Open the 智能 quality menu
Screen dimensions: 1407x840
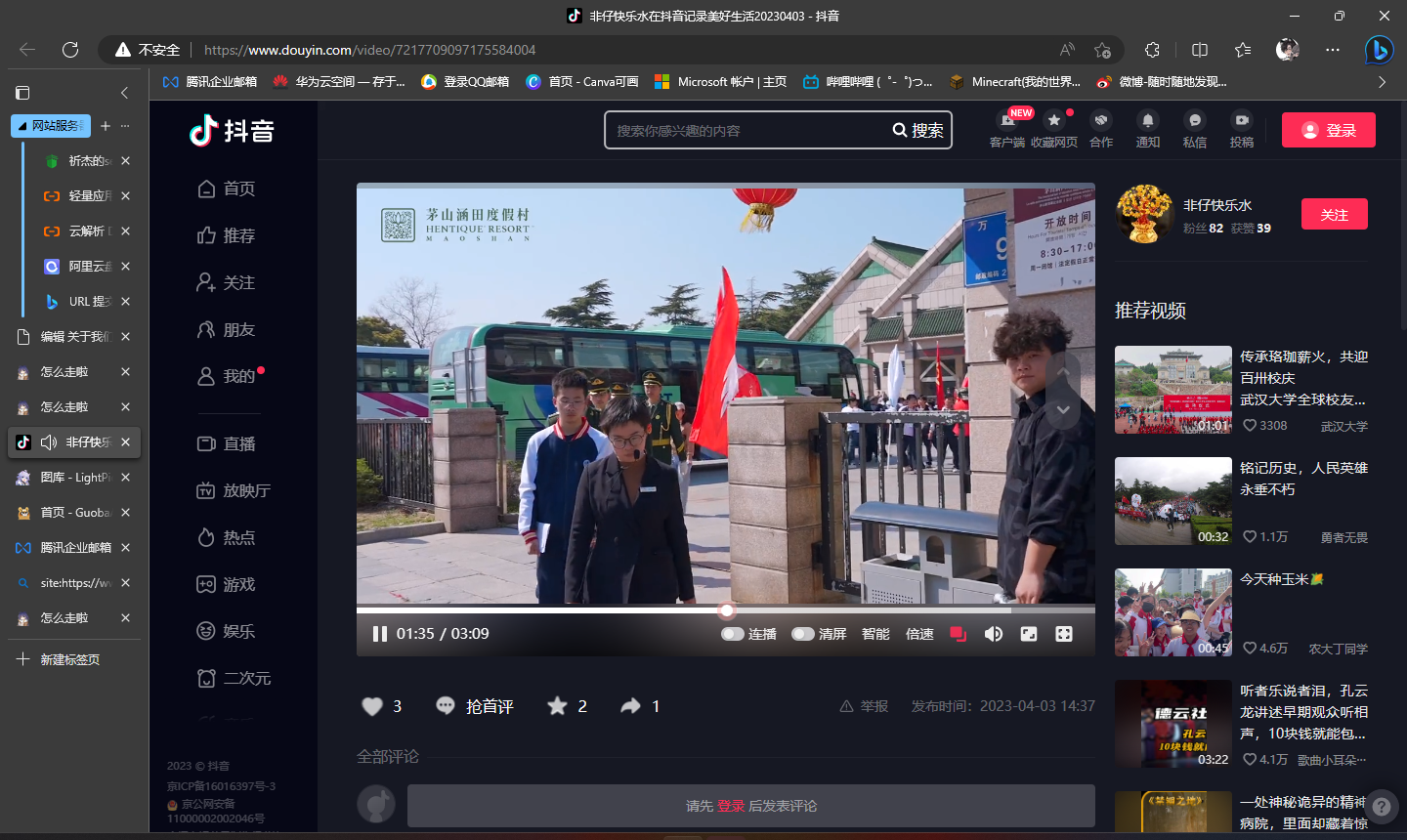click(x=875, y=634)
